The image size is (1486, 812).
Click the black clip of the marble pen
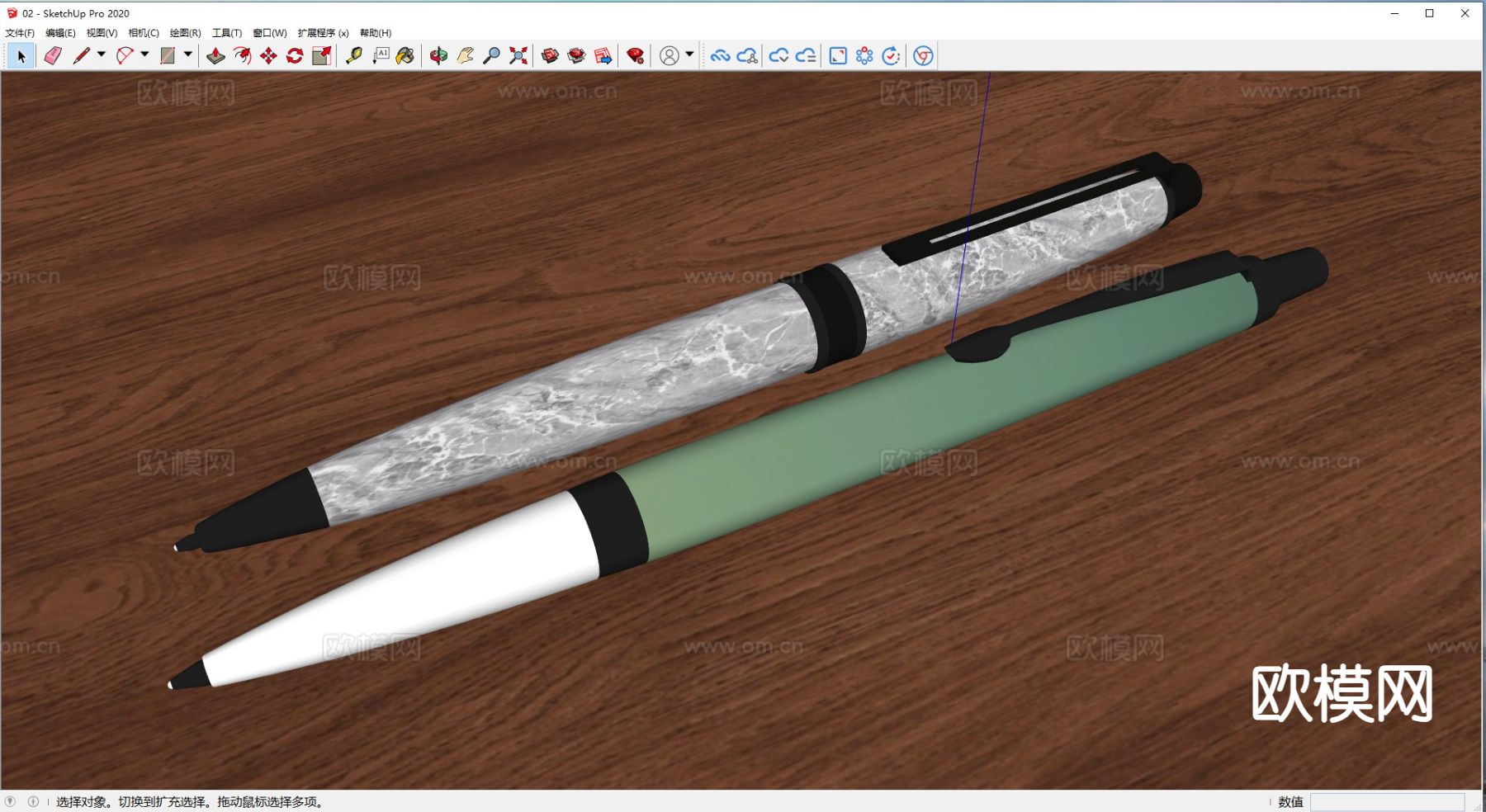click(x=1024, y=210)
